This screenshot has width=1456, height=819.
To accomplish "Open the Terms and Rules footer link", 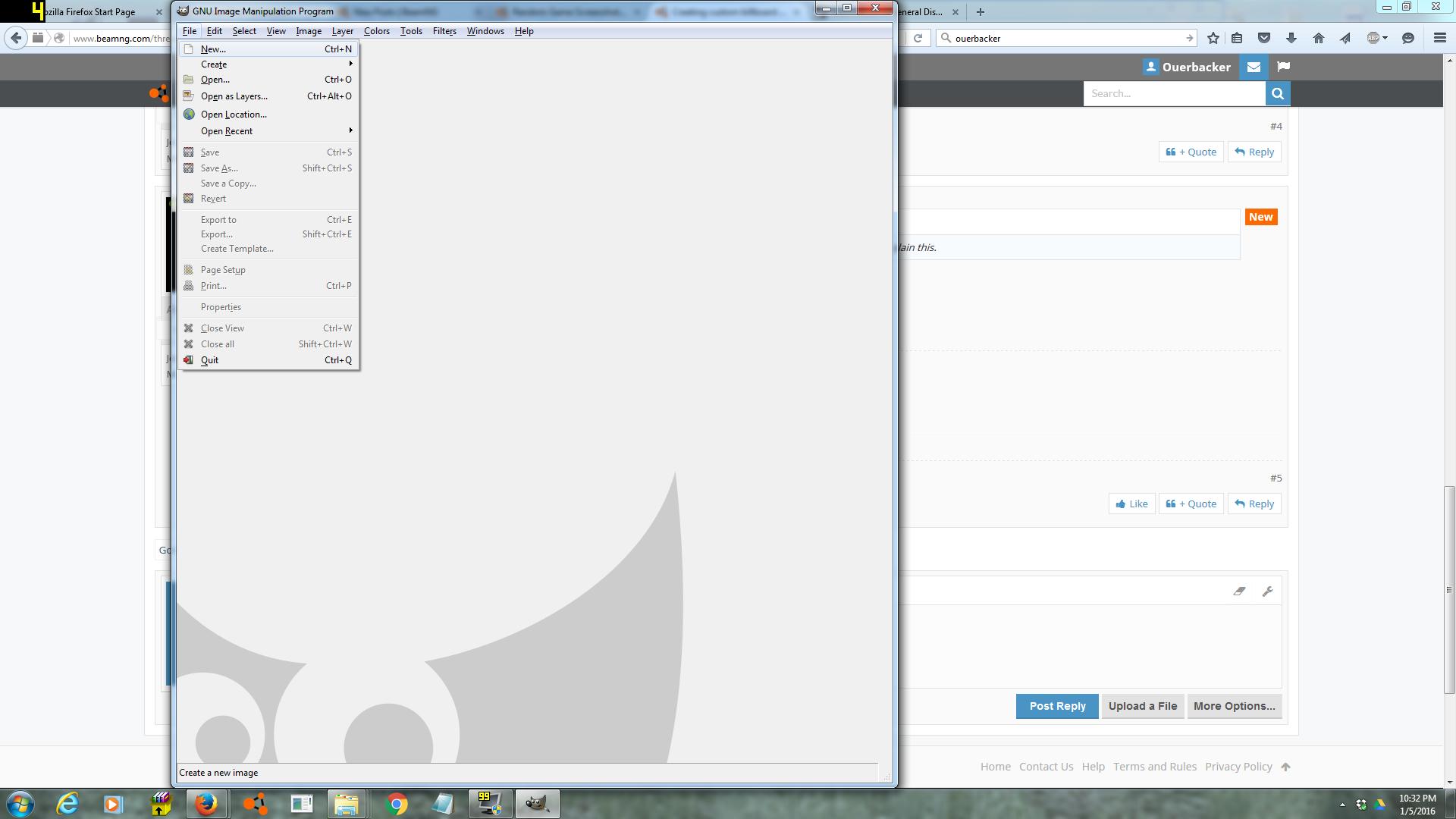I will click(x=1154, y=767).
